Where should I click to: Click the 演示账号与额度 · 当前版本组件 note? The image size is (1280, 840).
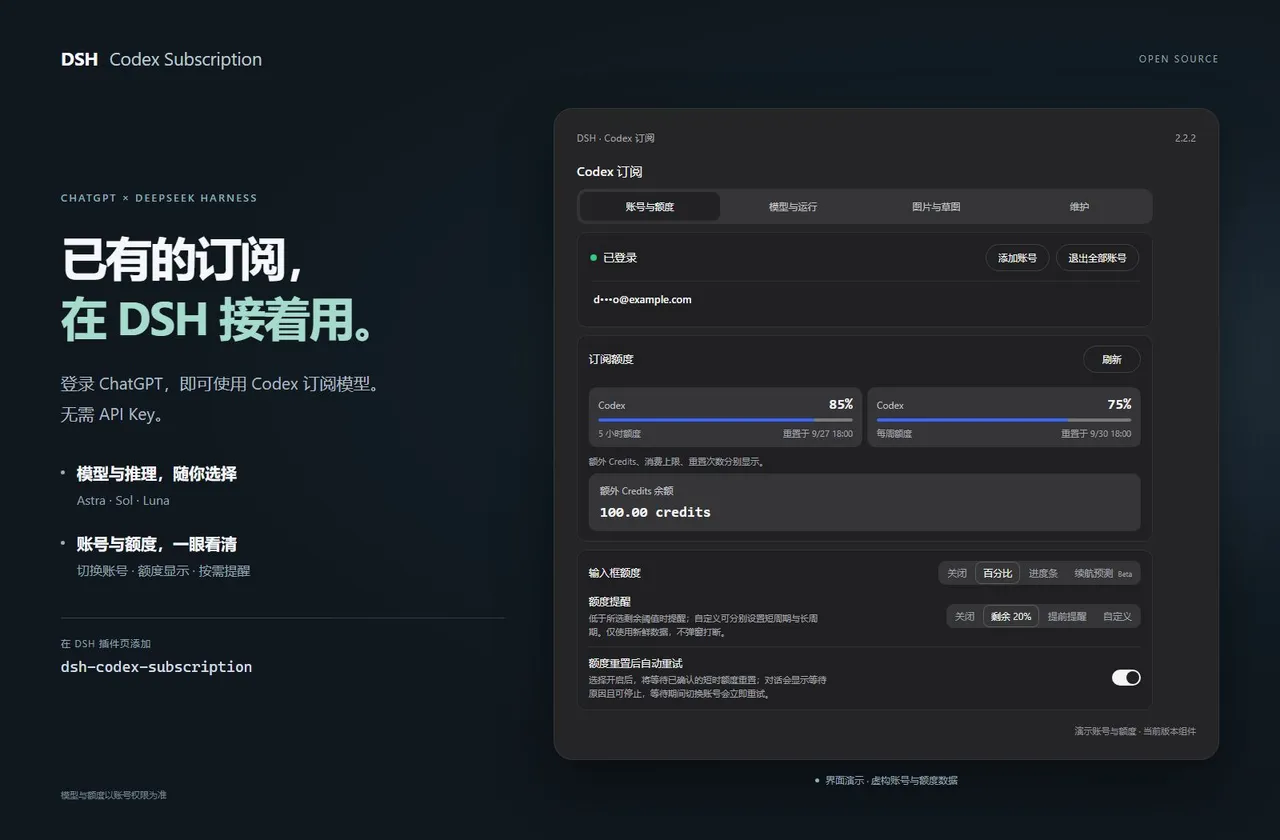[1135, 731]
